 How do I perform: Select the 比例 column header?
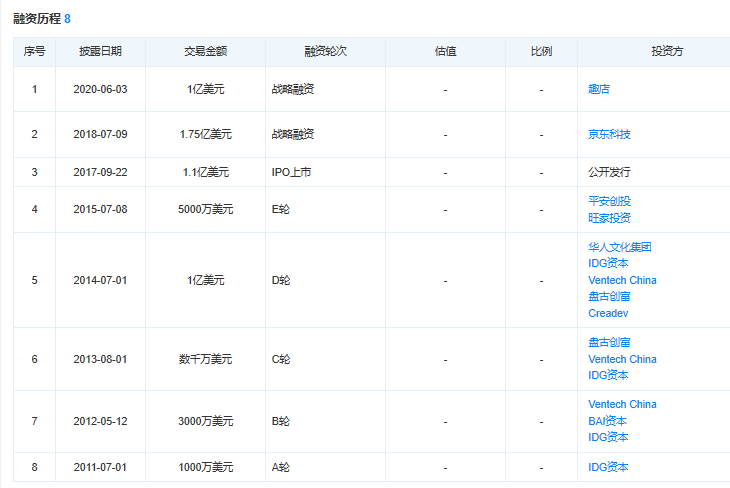[x=541, y=51]
